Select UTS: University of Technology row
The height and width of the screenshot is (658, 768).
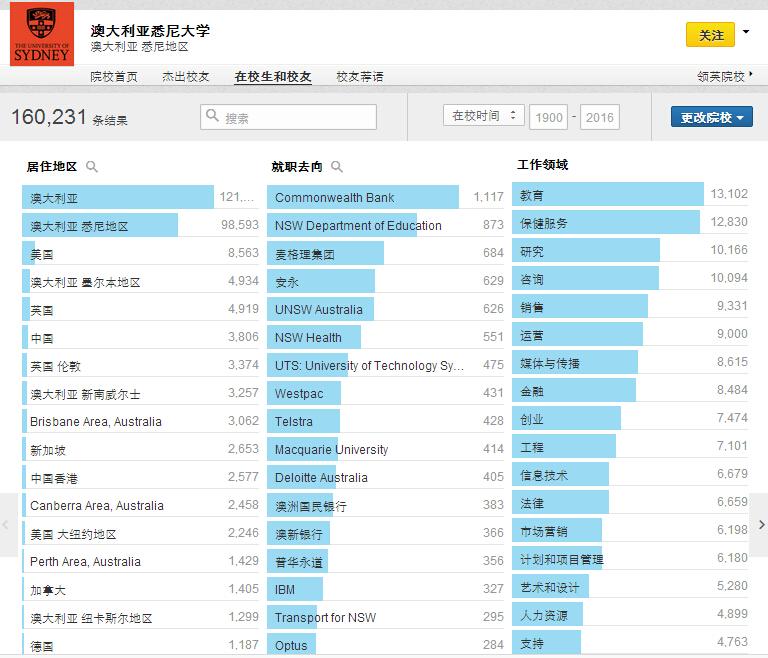click(x=385, y=365)
